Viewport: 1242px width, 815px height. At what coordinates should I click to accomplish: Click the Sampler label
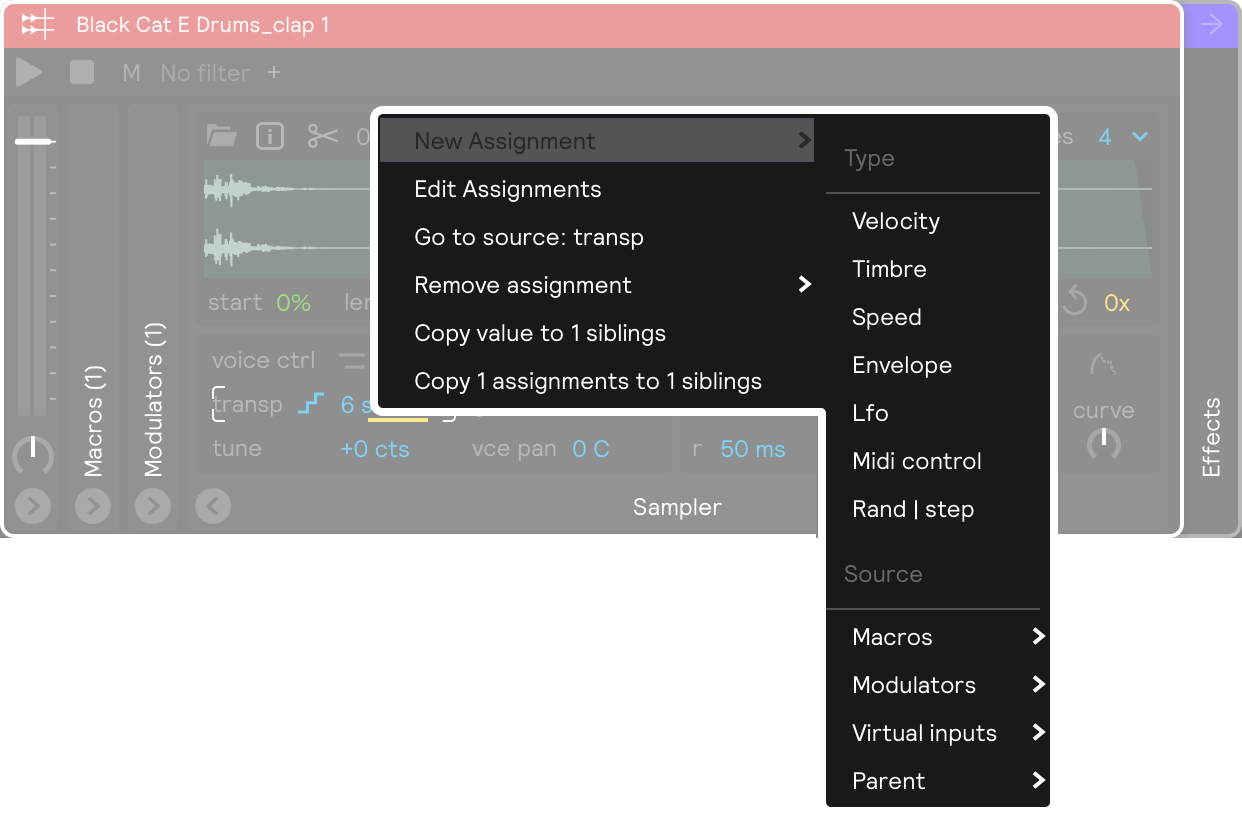point(677,507)
